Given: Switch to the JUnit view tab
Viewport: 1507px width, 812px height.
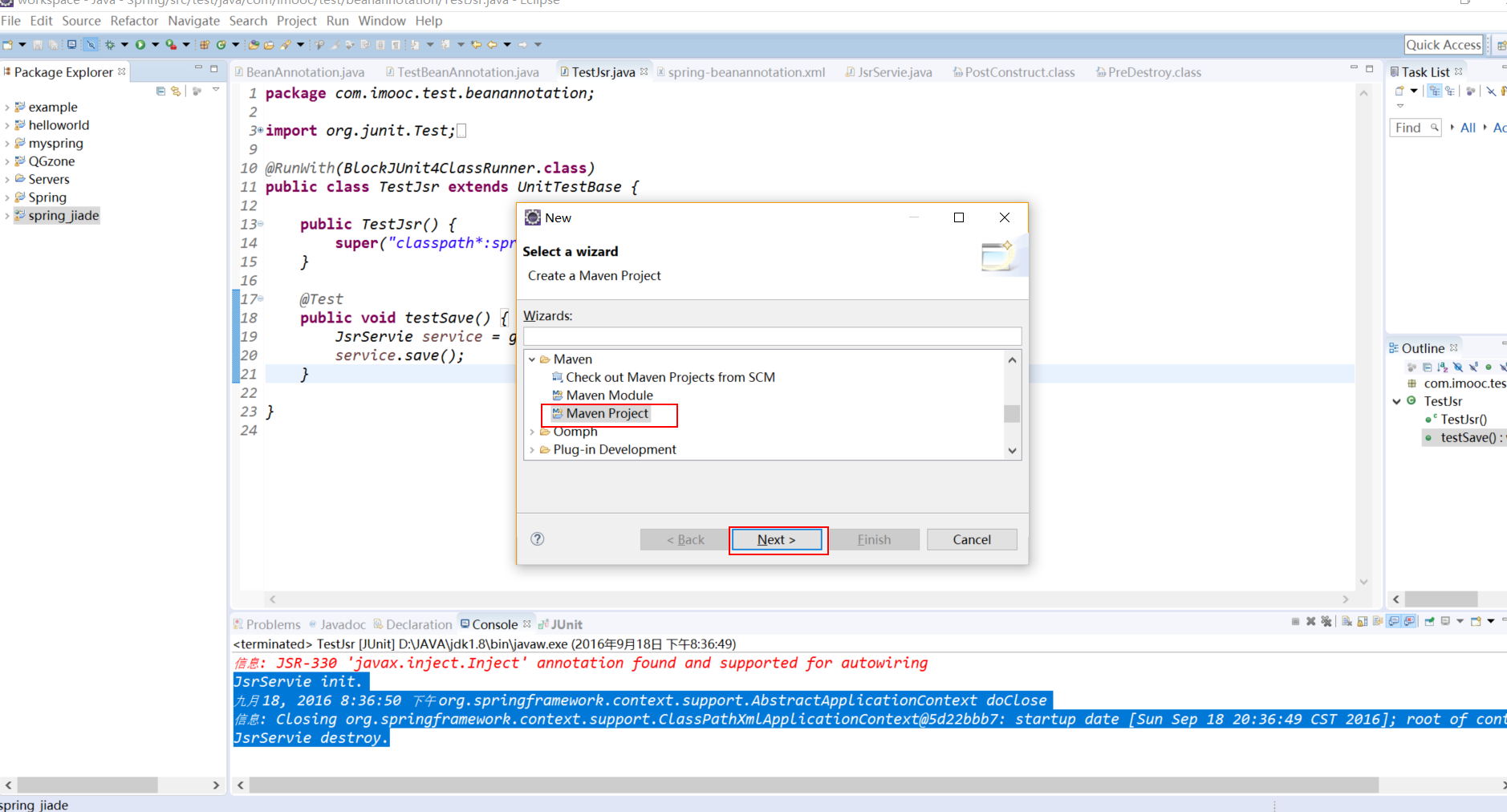Looking at the screenshot, I should (561, 624).
